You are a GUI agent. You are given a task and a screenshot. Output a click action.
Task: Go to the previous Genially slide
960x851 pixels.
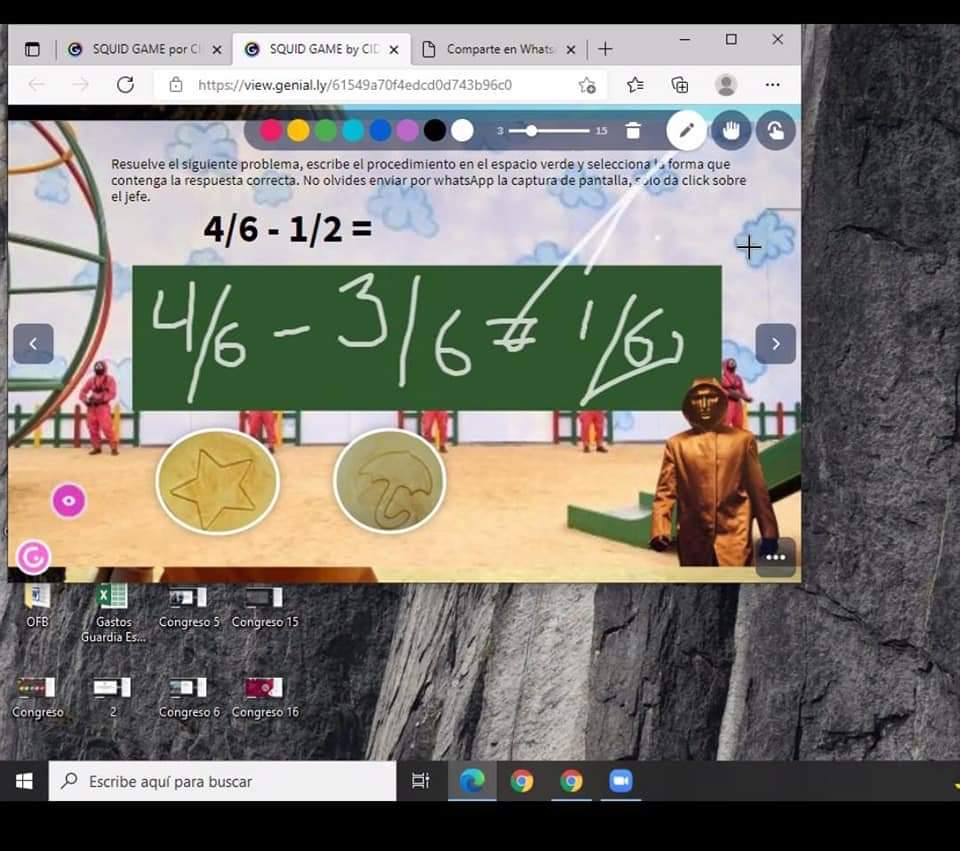pyautogui.click(x=34, y=343)
